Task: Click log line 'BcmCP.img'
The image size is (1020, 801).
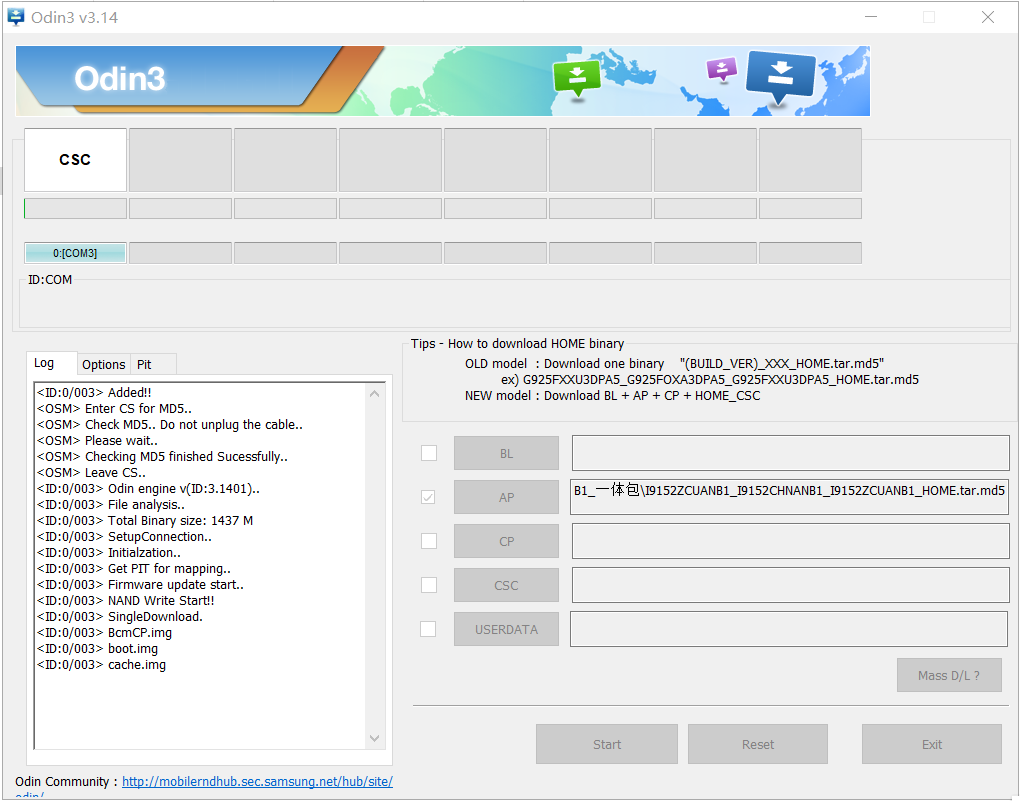Action: (x=105, y=632)
